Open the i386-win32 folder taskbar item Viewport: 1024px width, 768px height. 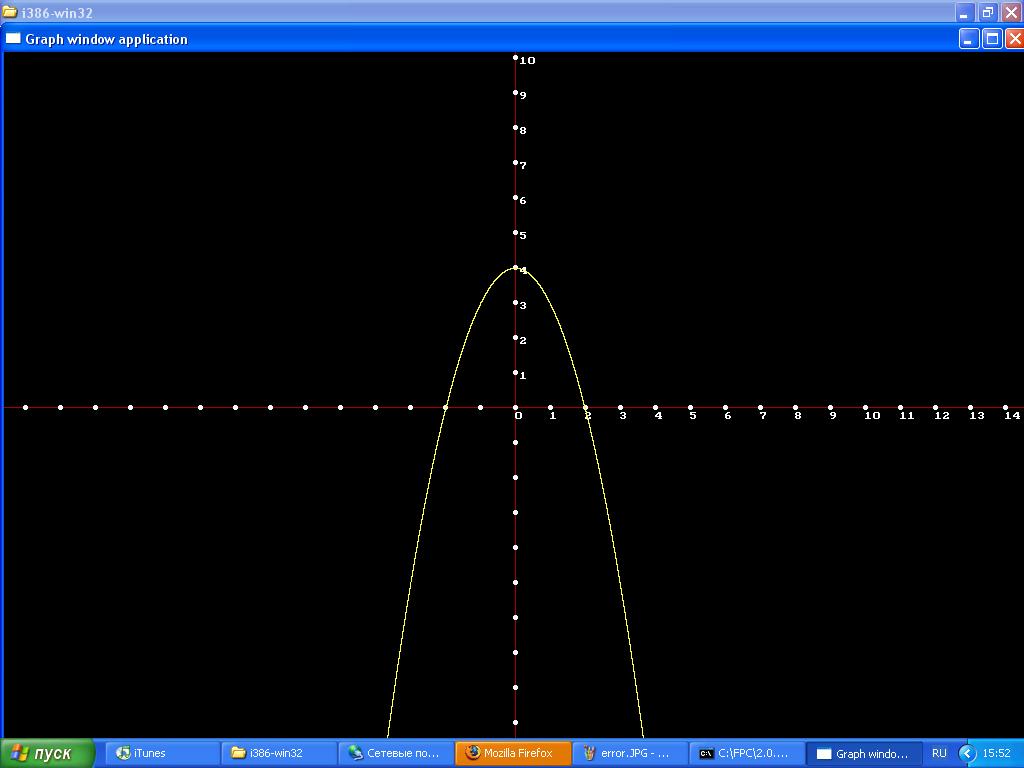(x=278, y=753)
